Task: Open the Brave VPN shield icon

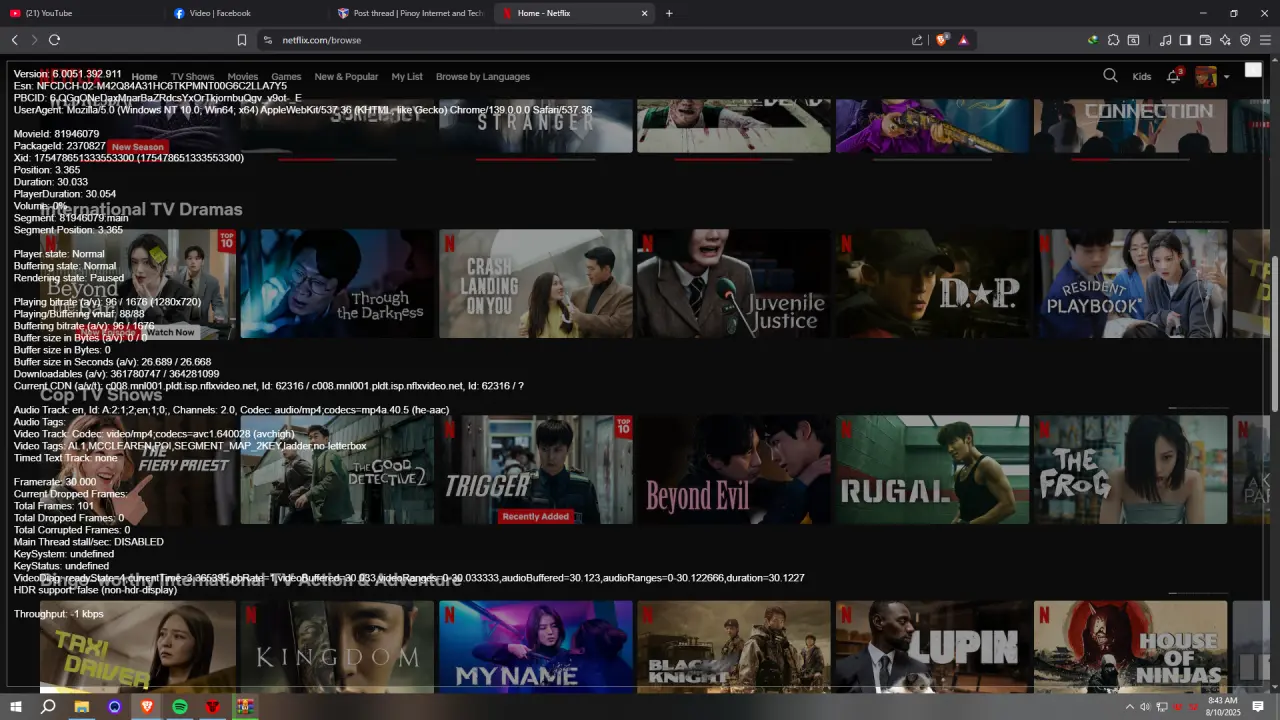Action: click(x=1245, y=40)
